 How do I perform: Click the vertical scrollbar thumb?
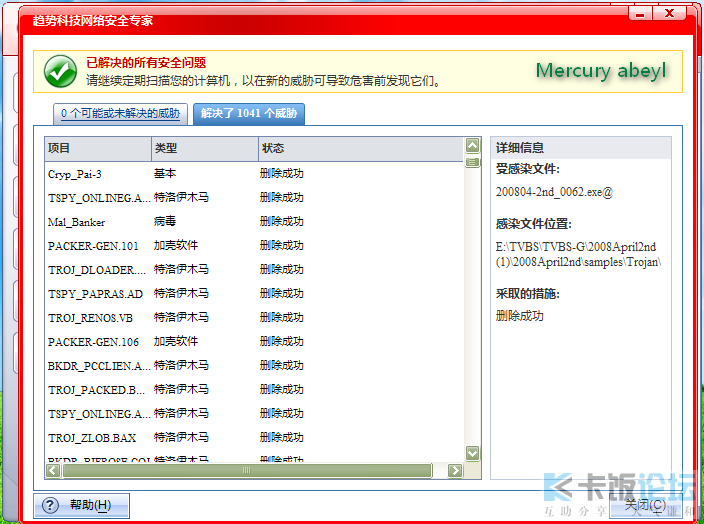(x=472, y=162)
